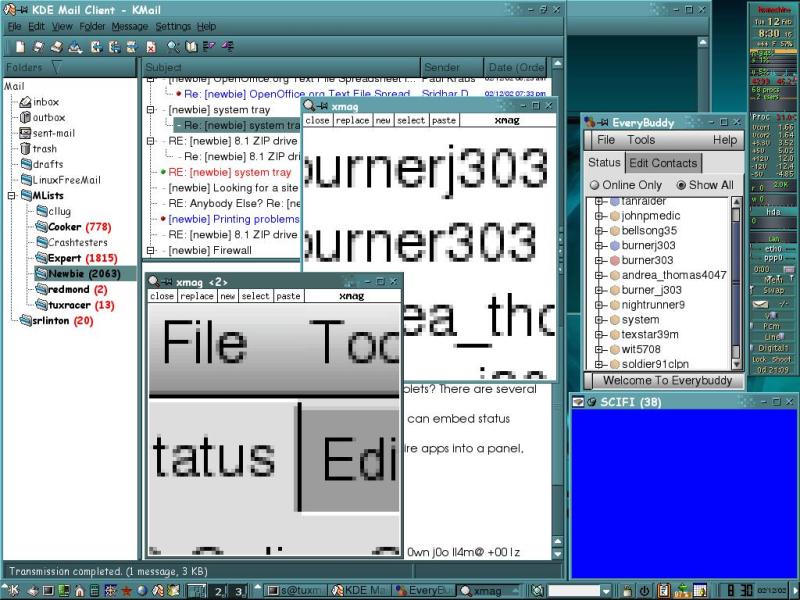
Task: Click the replace button in xmag <2>
Action: pos(196,296)
